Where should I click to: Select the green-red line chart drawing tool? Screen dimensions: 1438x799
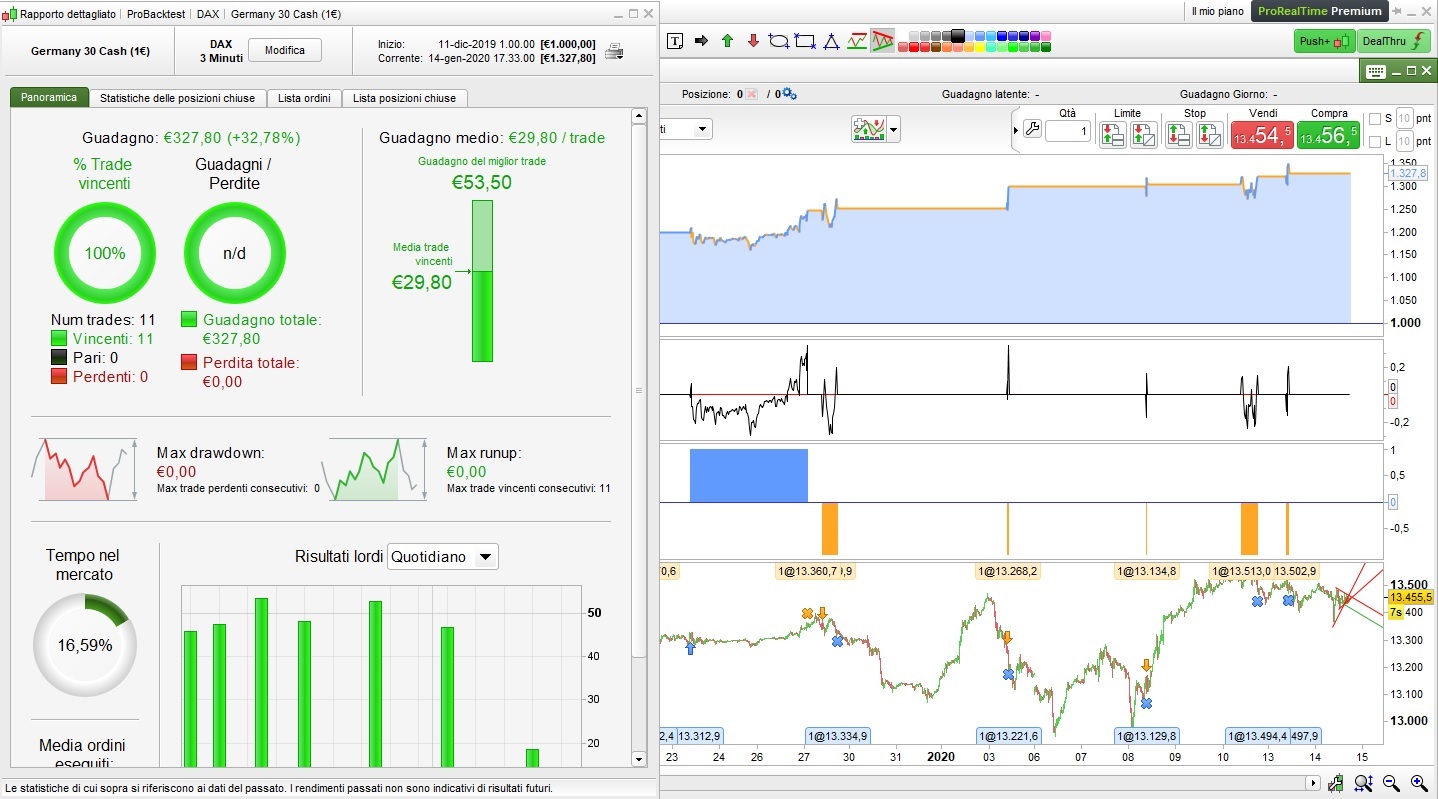857,41
